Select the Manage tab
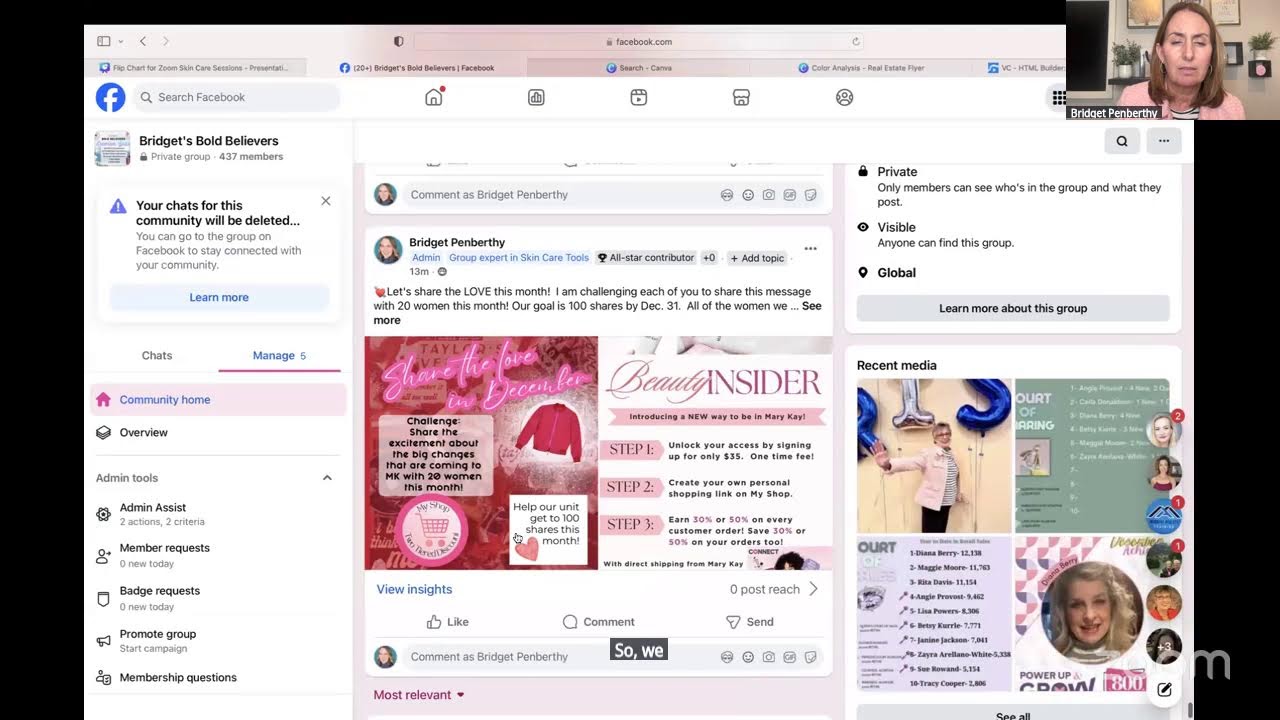 point(279,355)
